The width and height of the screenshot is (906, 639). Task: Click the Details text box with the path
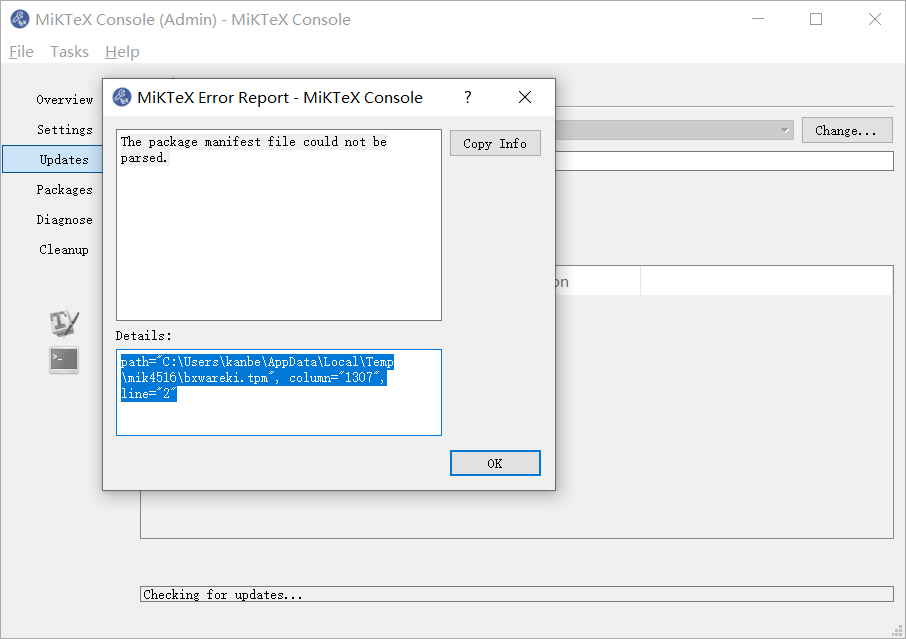[x=278, y=392]
